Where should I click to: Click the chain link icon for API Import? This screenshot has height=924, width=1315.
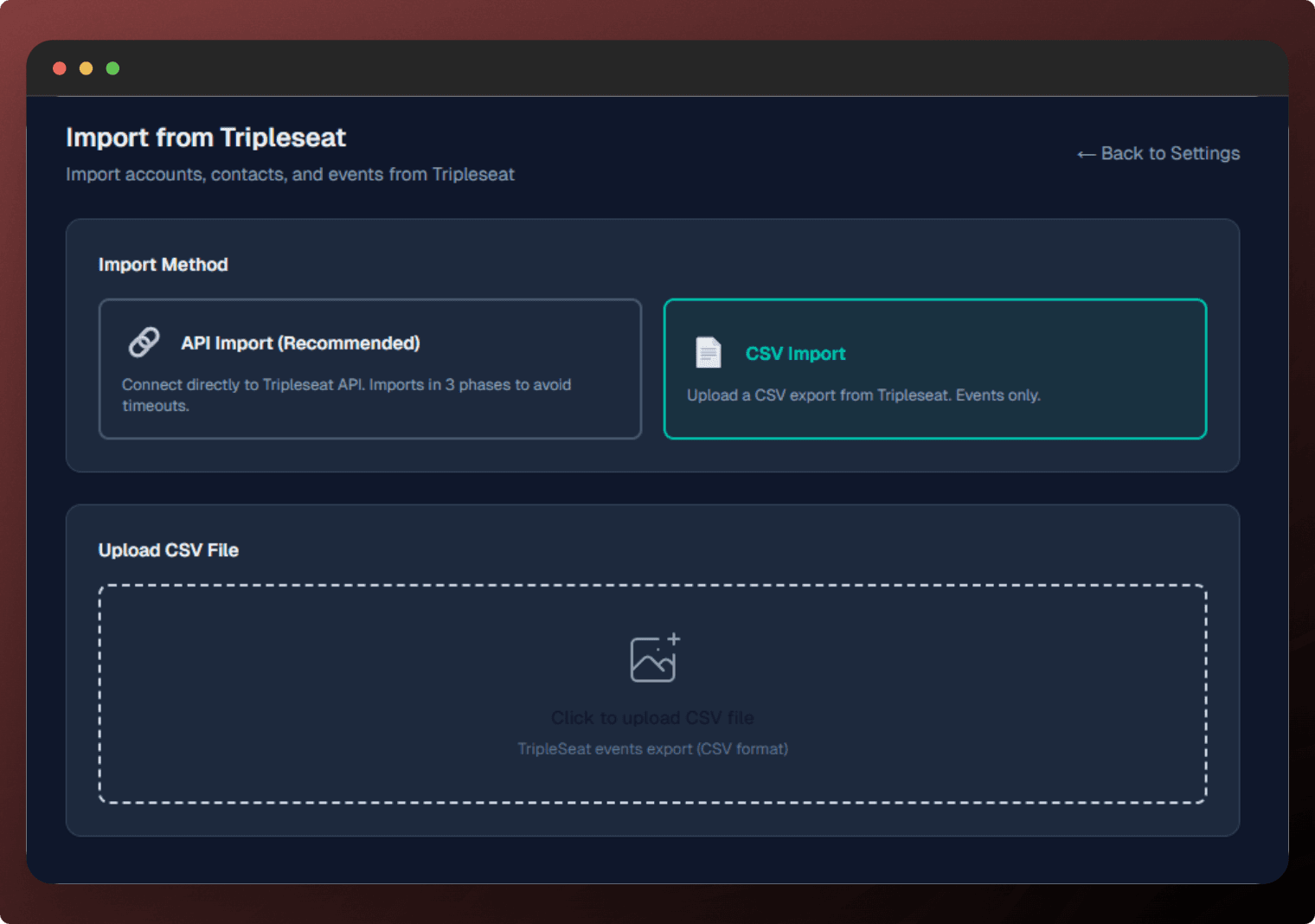(x=144, y=343)
